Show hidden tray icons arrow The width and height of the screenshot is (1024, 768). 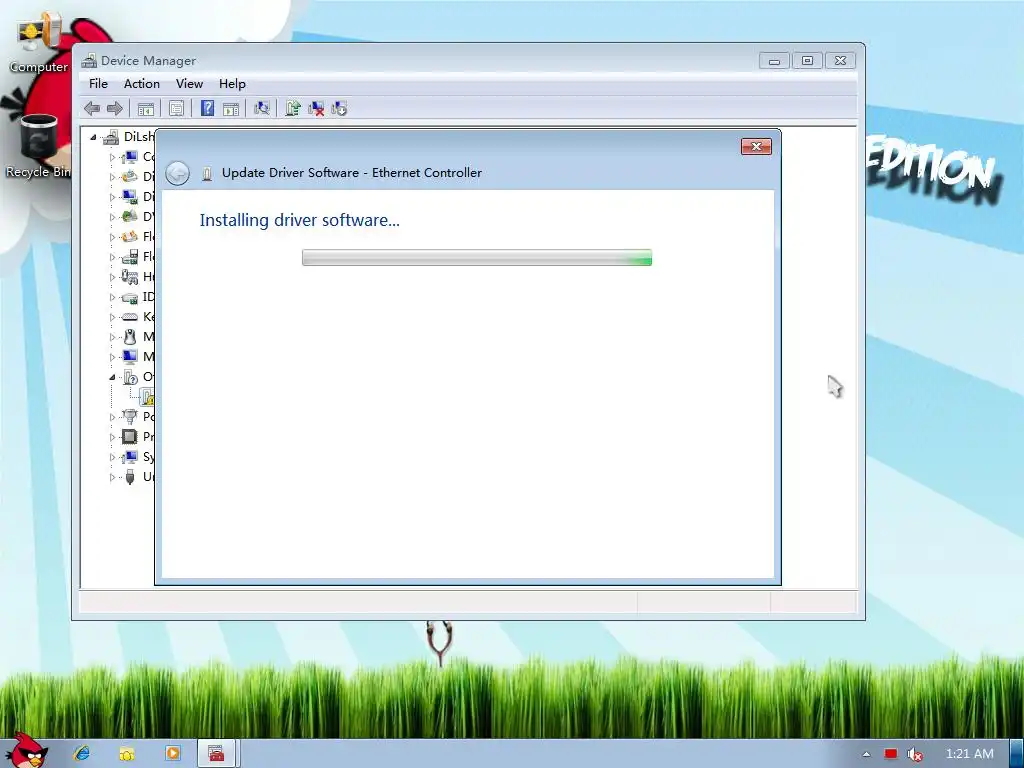[866, 754]
